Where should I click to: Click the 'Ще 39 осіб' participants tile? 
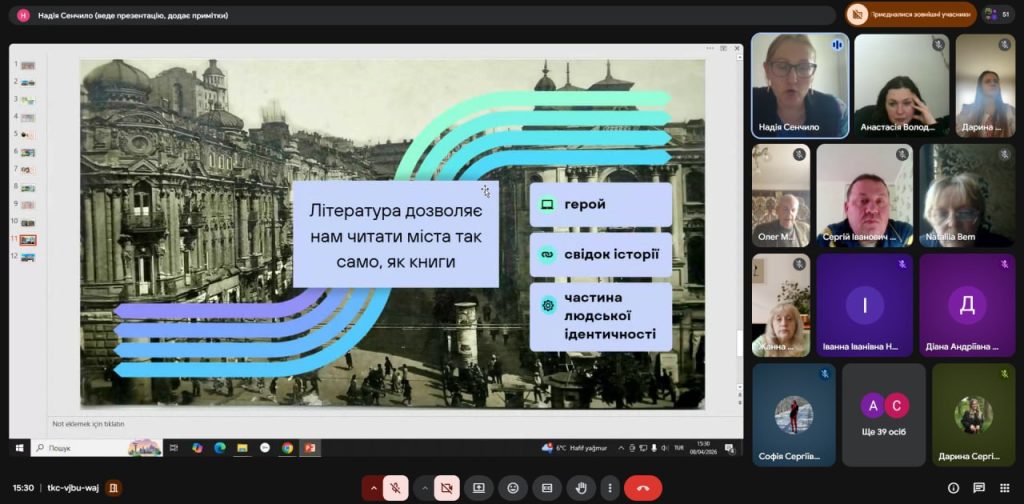pyautogui.click(x=883, y=414)
